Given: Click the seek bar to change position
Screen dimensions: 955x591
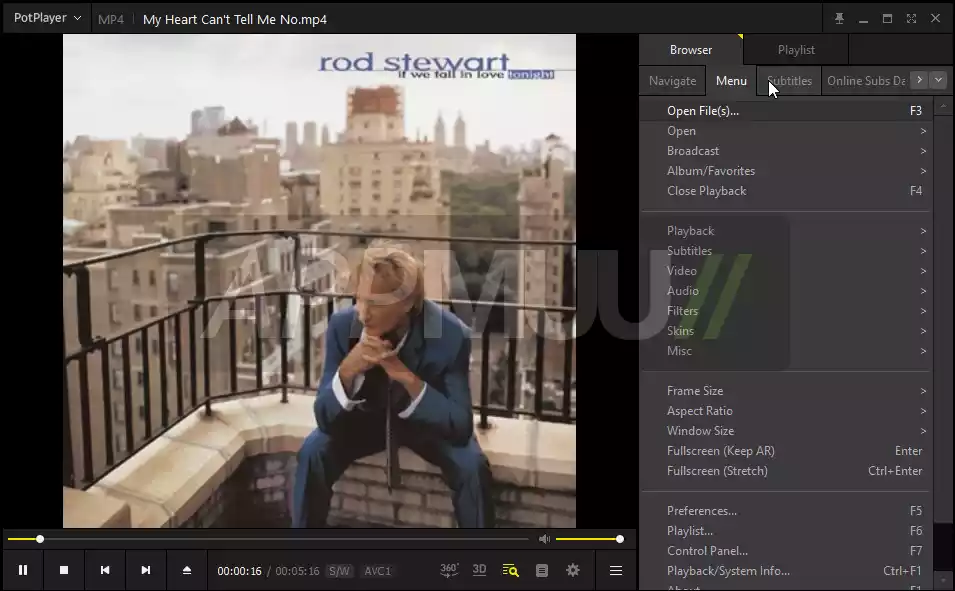Looking at the screenshot, I should click(x=268, y=539).
